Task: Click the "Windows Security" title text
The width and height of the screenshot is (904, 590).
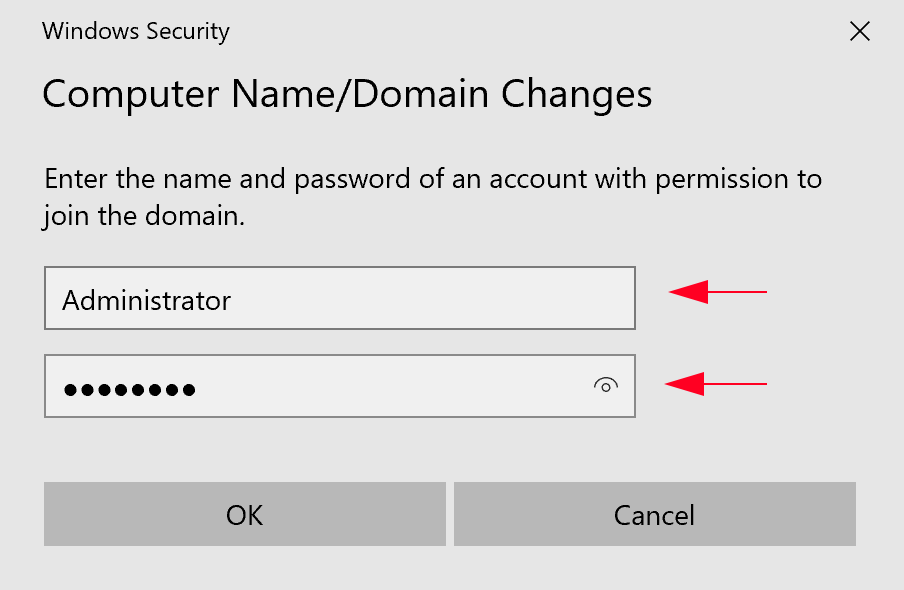Action: [x=136, y=31]
